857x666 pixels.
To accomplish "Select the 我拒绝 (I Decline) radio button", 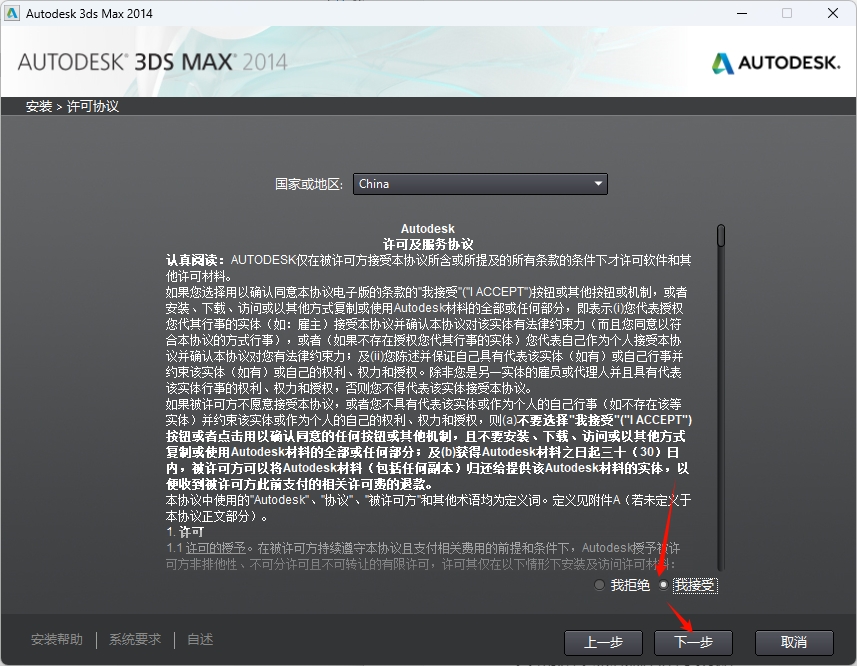I will [599, 585].
